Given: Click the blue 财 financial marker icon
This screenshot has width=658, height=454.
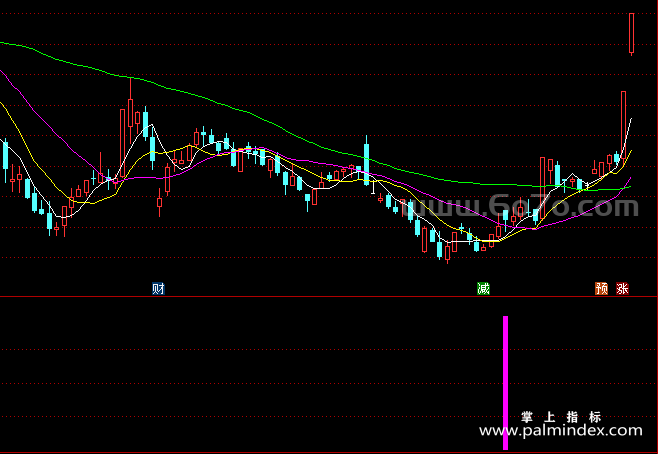Looking at the screenshot, I should point(158,289).
